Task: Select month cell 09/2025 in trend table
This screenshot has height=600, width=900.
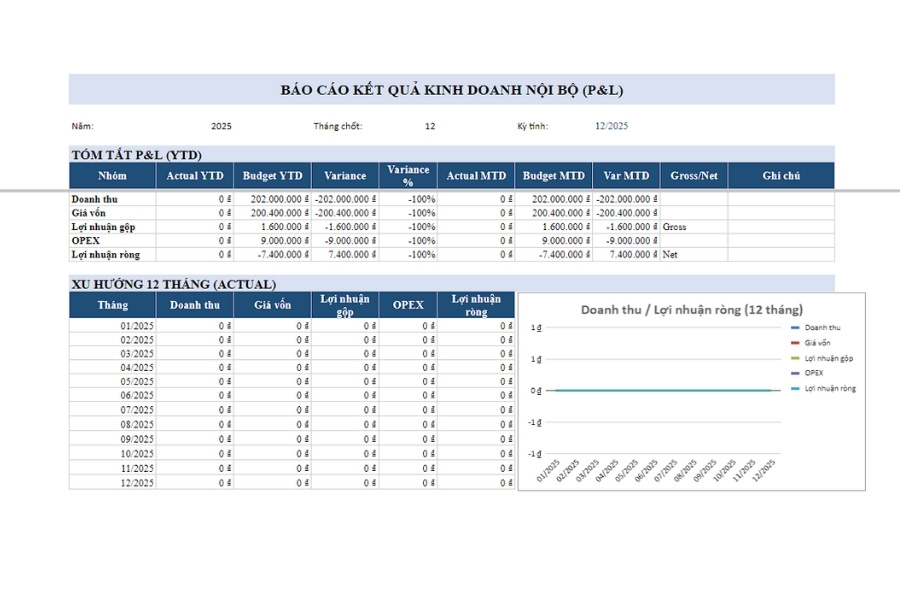Action: (112, 439)
